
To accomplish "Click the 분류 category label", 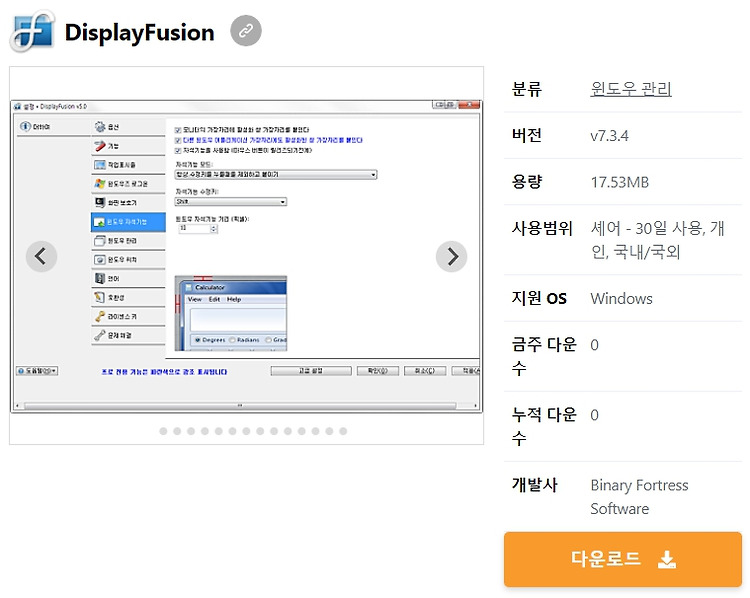I will click(x=527, y=89).
